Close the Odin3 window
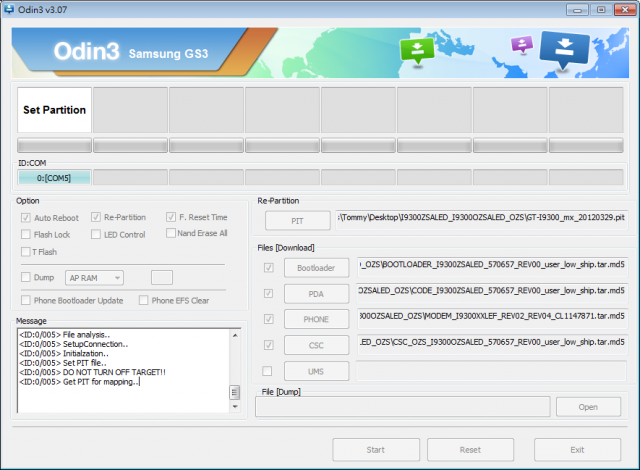This screenshot has width=640, height=470. pyautogui.click(x=625, y=10)
